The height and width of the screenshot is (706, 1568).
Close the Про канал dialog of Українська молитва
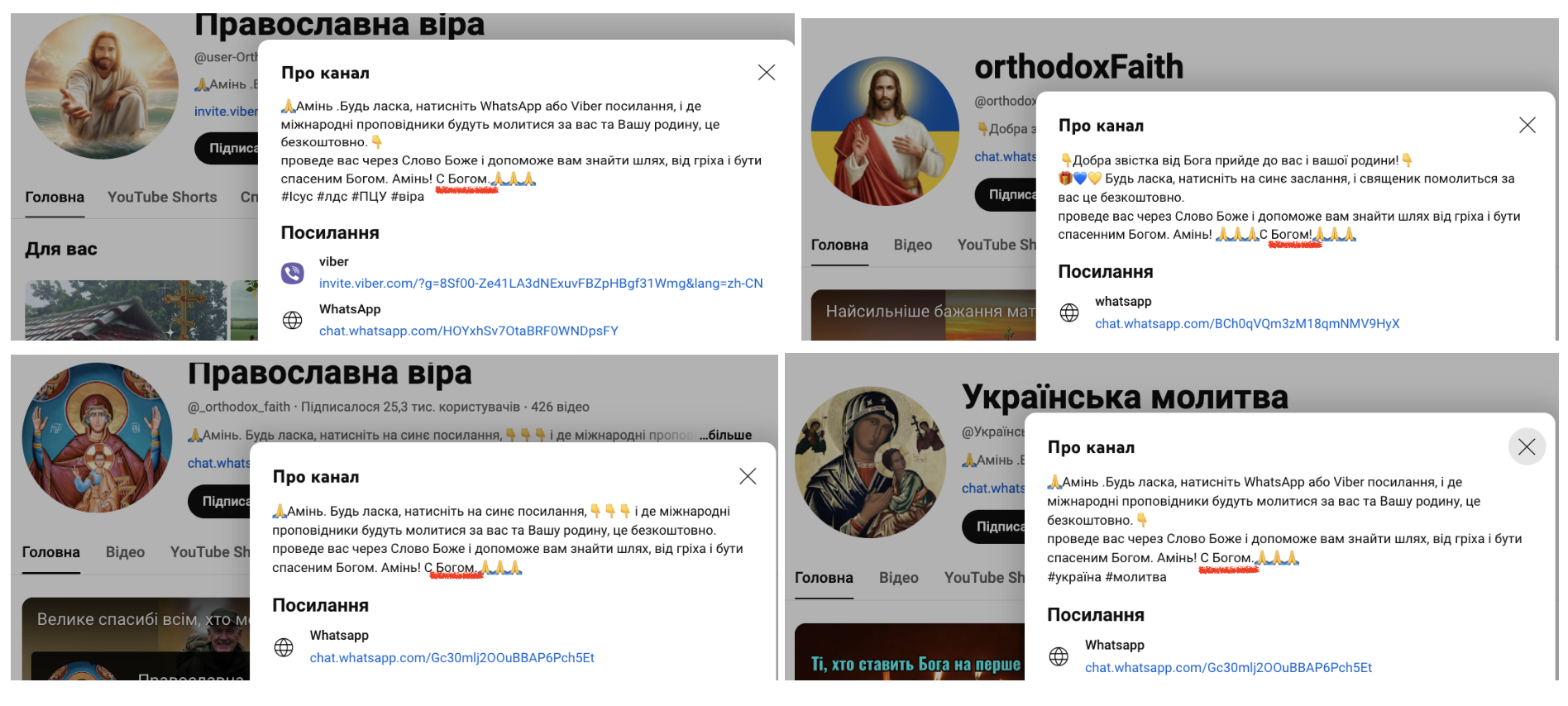[x=1527, y=447]
